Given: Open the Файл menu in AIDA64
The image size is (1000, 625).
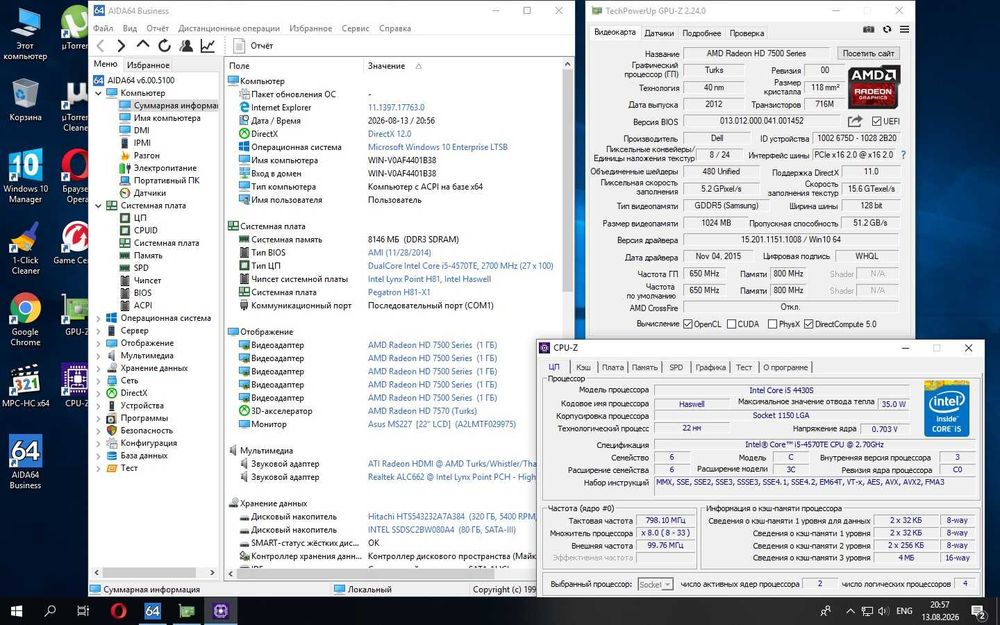Looking at the screenshot, I should pyautogui.click(x=103, y=28).
